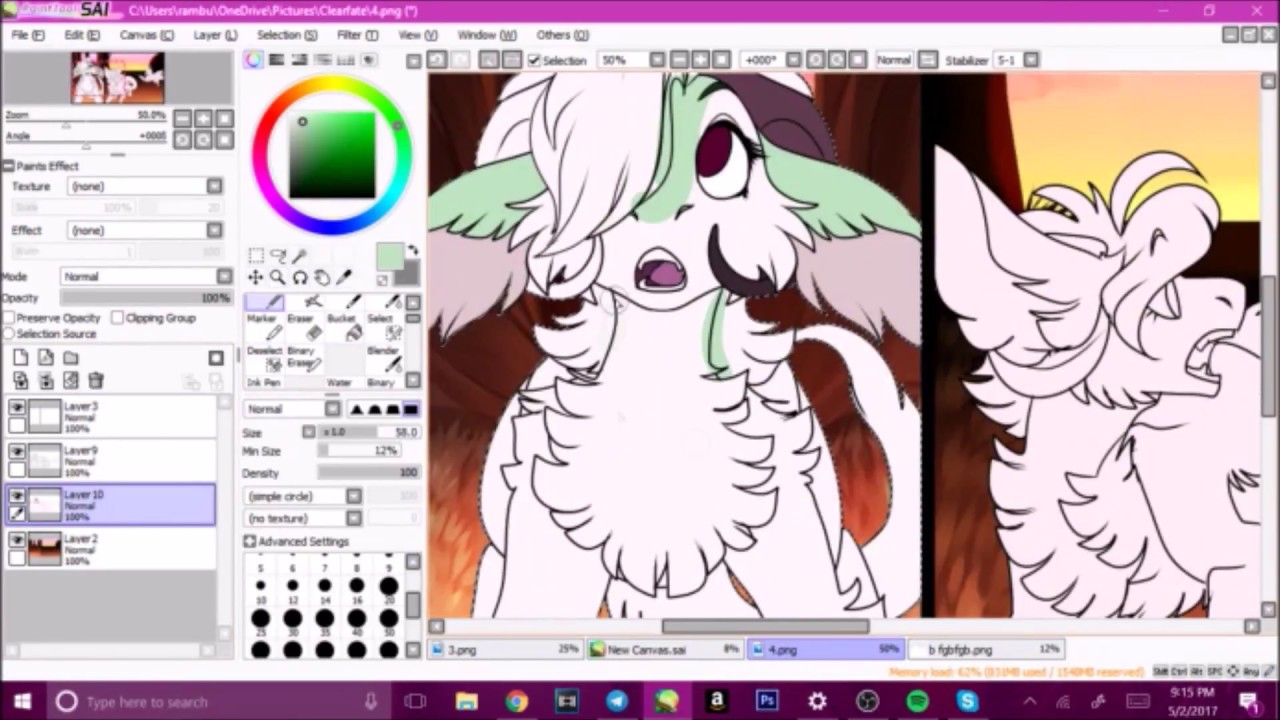
Task: Open the Texture dropdown
Action: click(145, 186)
